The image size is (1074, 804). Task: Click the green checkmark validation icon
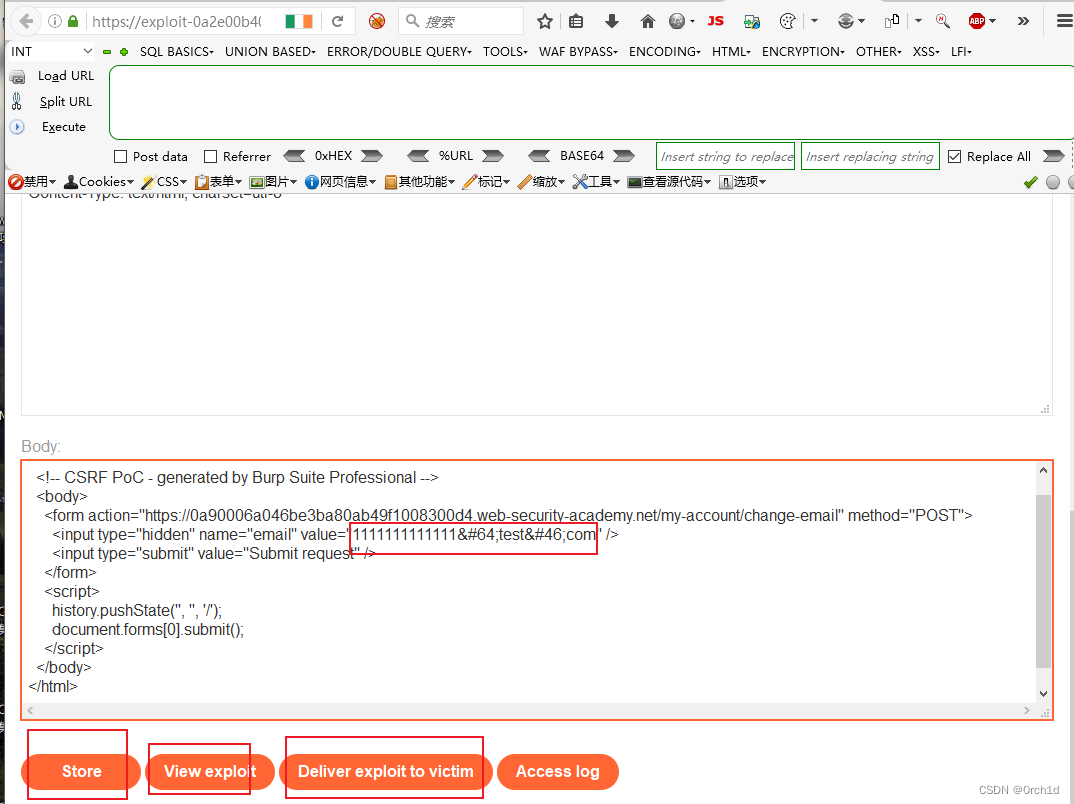coord(1030,182)
